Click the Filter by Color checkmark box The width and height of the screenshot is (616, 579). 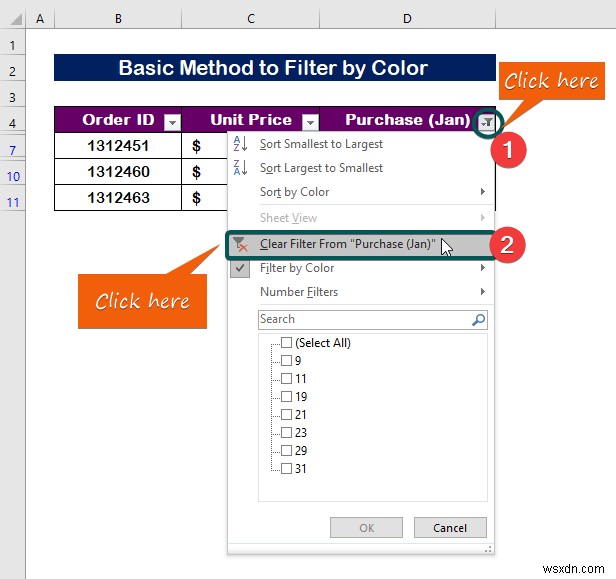point(240,268)
